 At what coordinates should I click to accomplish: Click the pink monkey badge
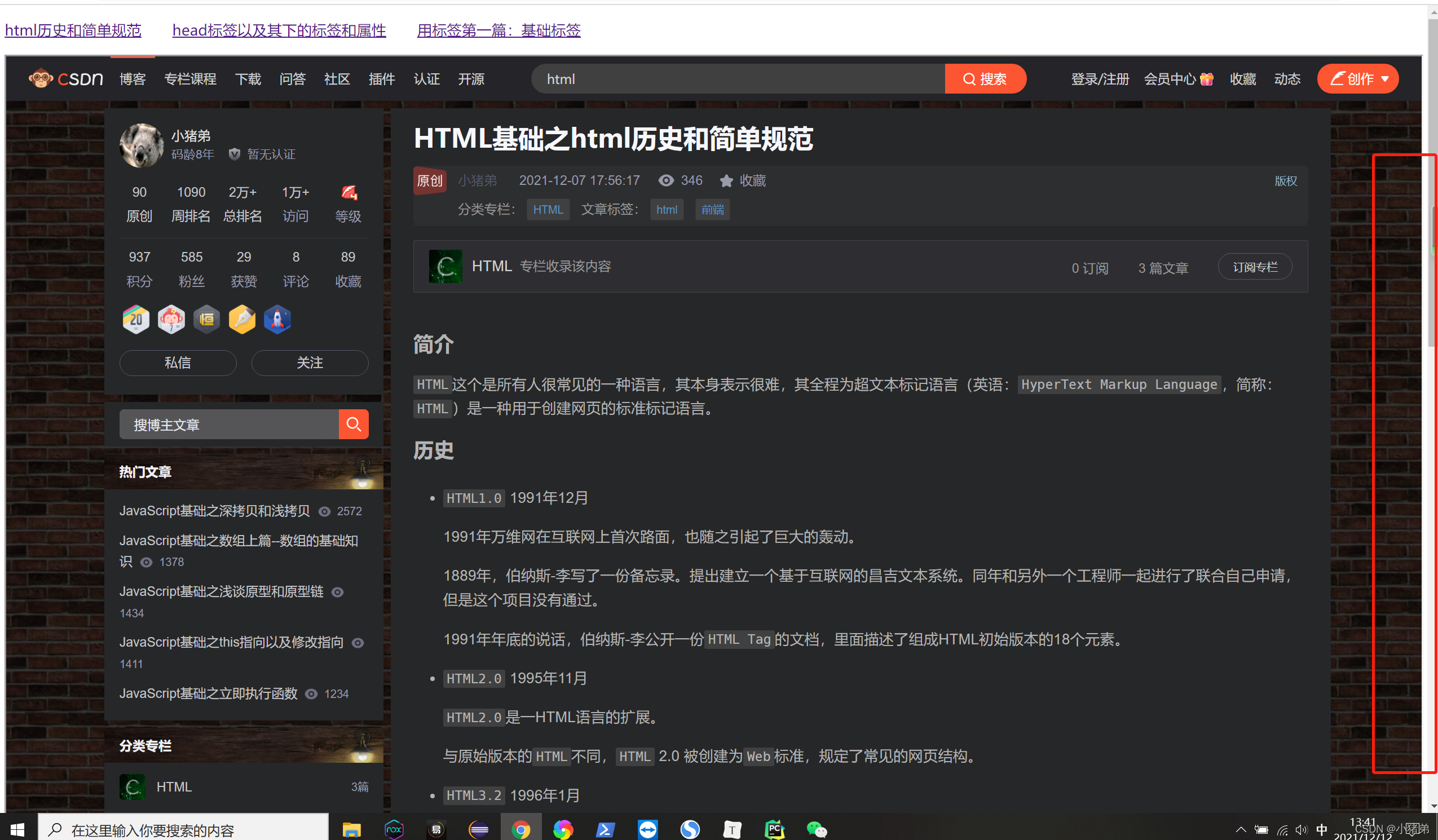171,319
